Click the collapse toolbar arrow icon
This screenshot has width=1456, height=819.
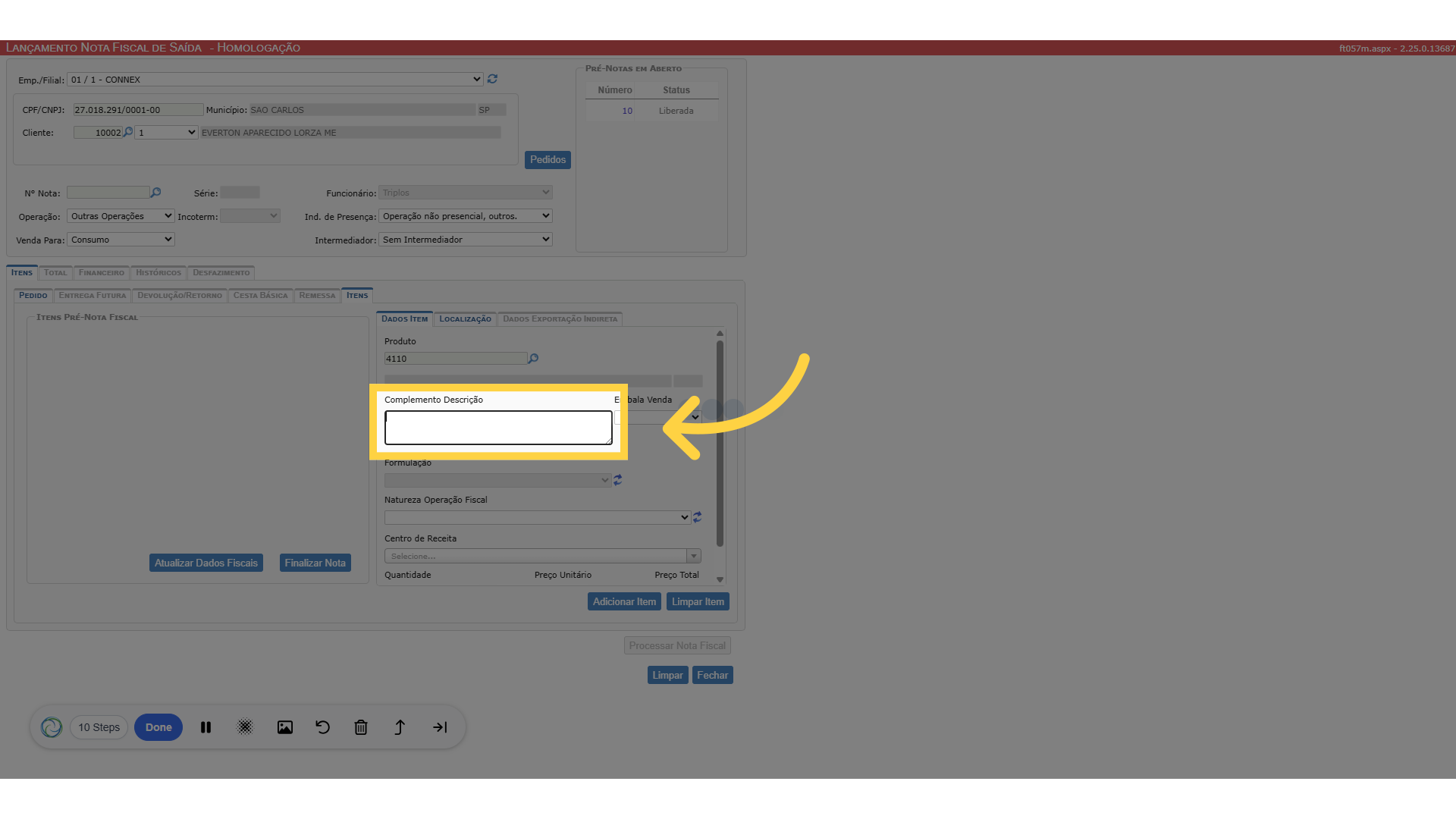pyautogui.click(x=440, y=727)
